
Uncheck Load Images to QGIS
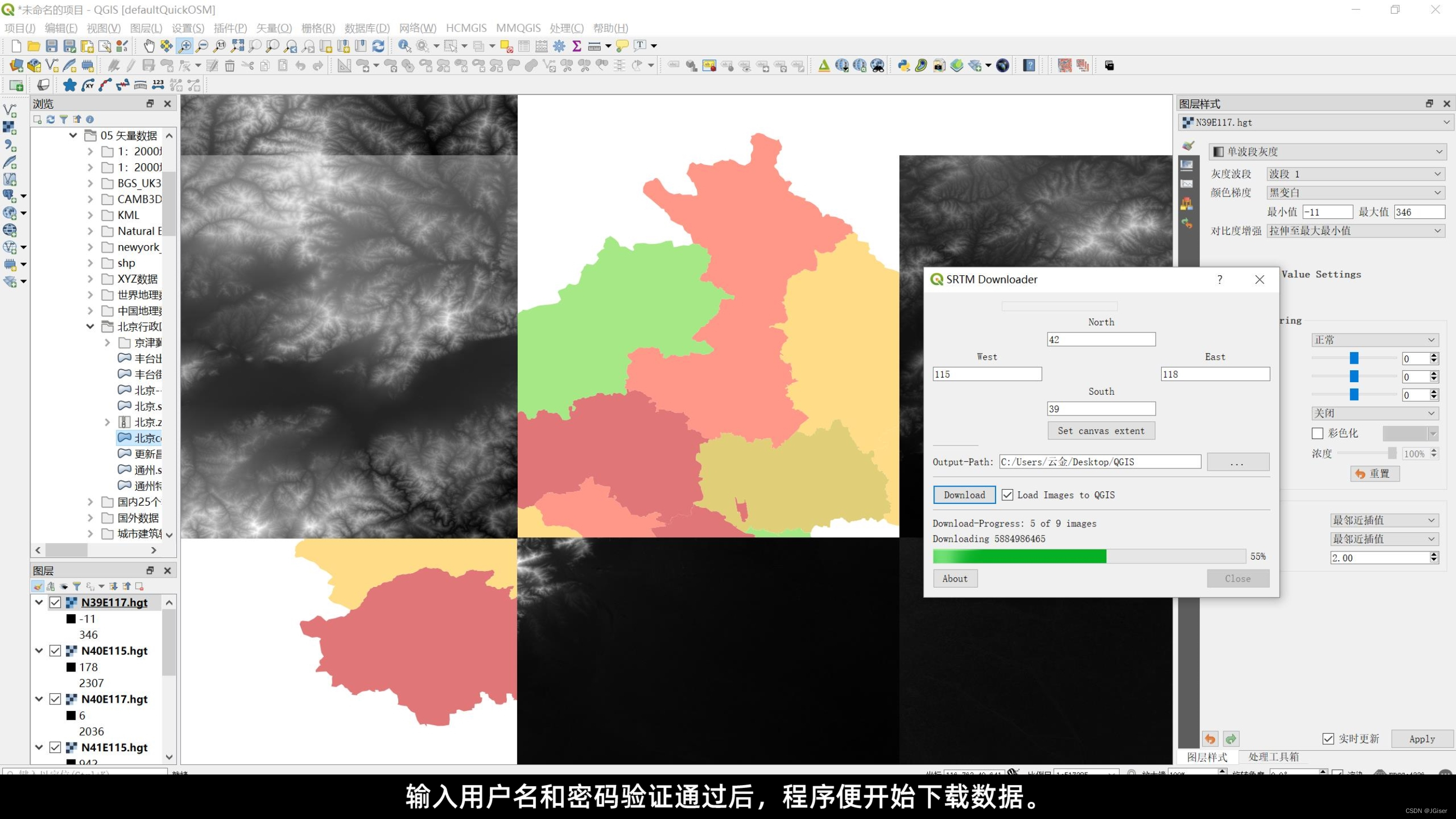pyautogui.click(x=1007, y=495)
